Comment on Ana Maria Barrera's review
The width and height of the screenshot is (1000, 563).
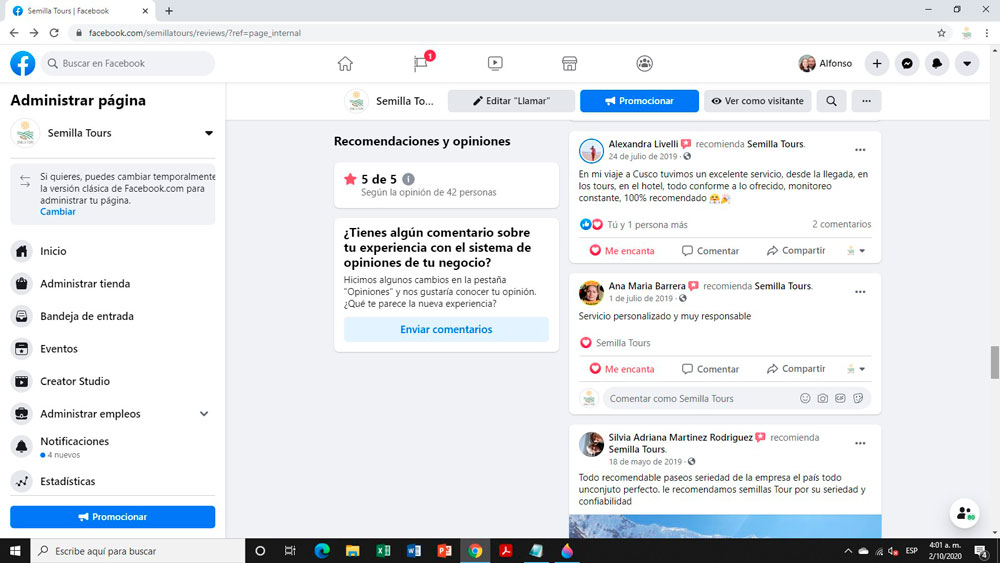710,369
